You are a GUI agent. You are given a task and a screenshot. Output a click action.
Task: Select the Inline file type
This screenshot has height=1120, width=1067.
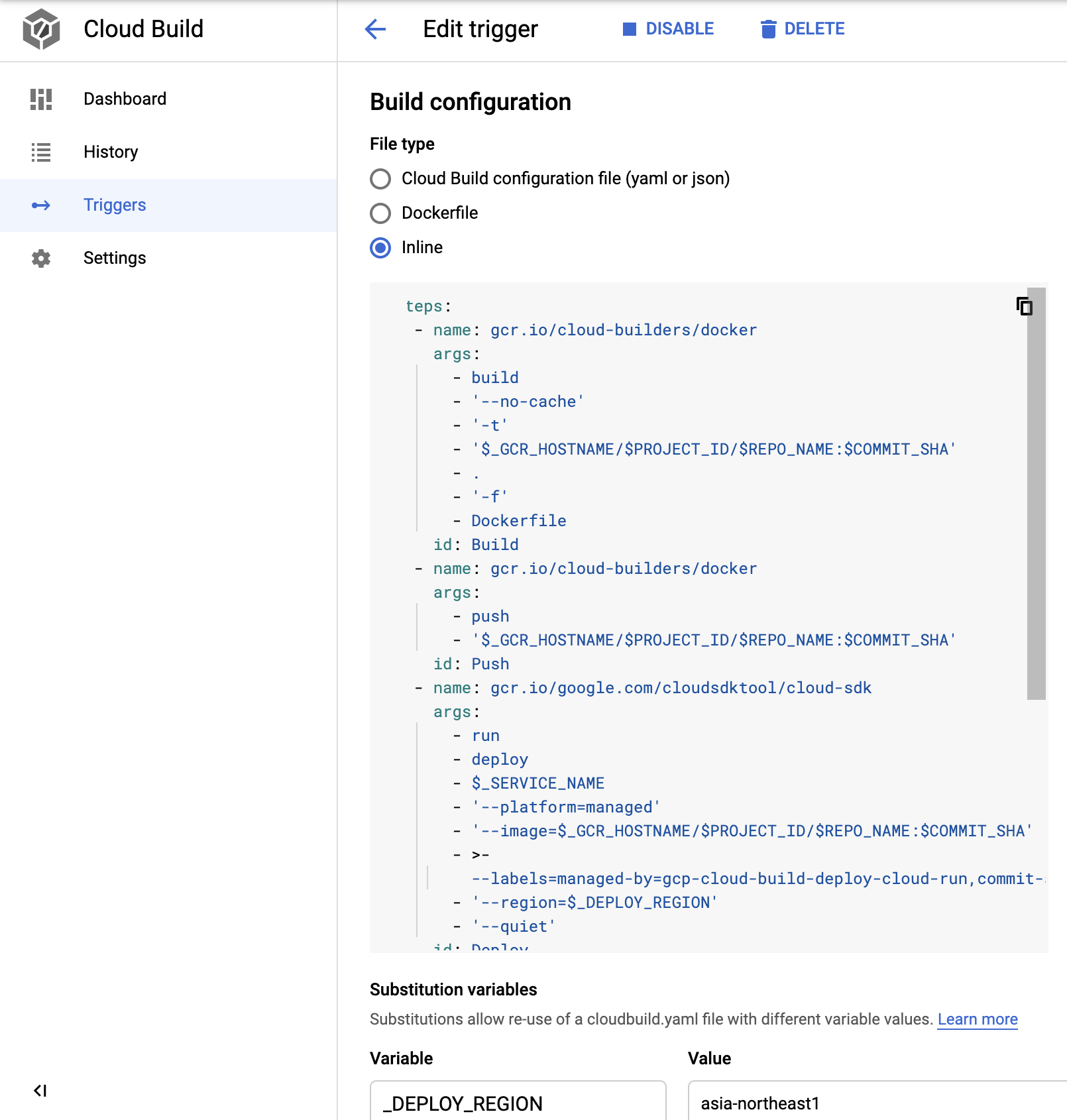[x=380, y=248]
